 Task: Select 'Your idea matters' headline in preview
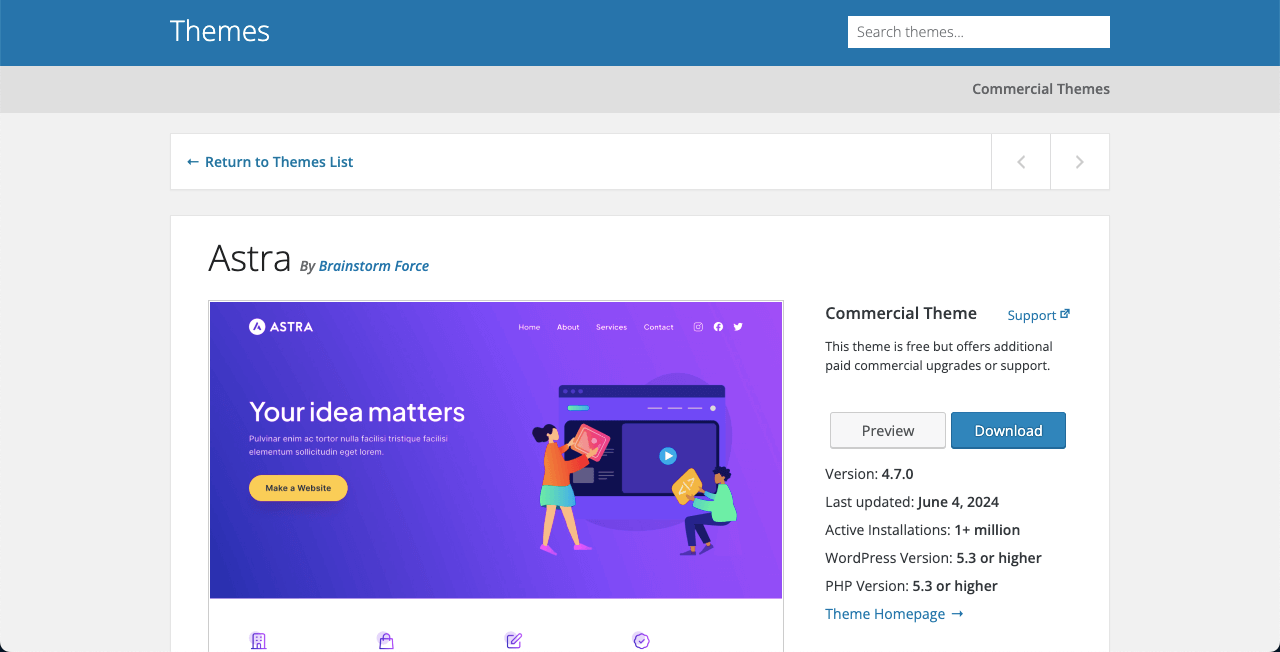point(357,412)
